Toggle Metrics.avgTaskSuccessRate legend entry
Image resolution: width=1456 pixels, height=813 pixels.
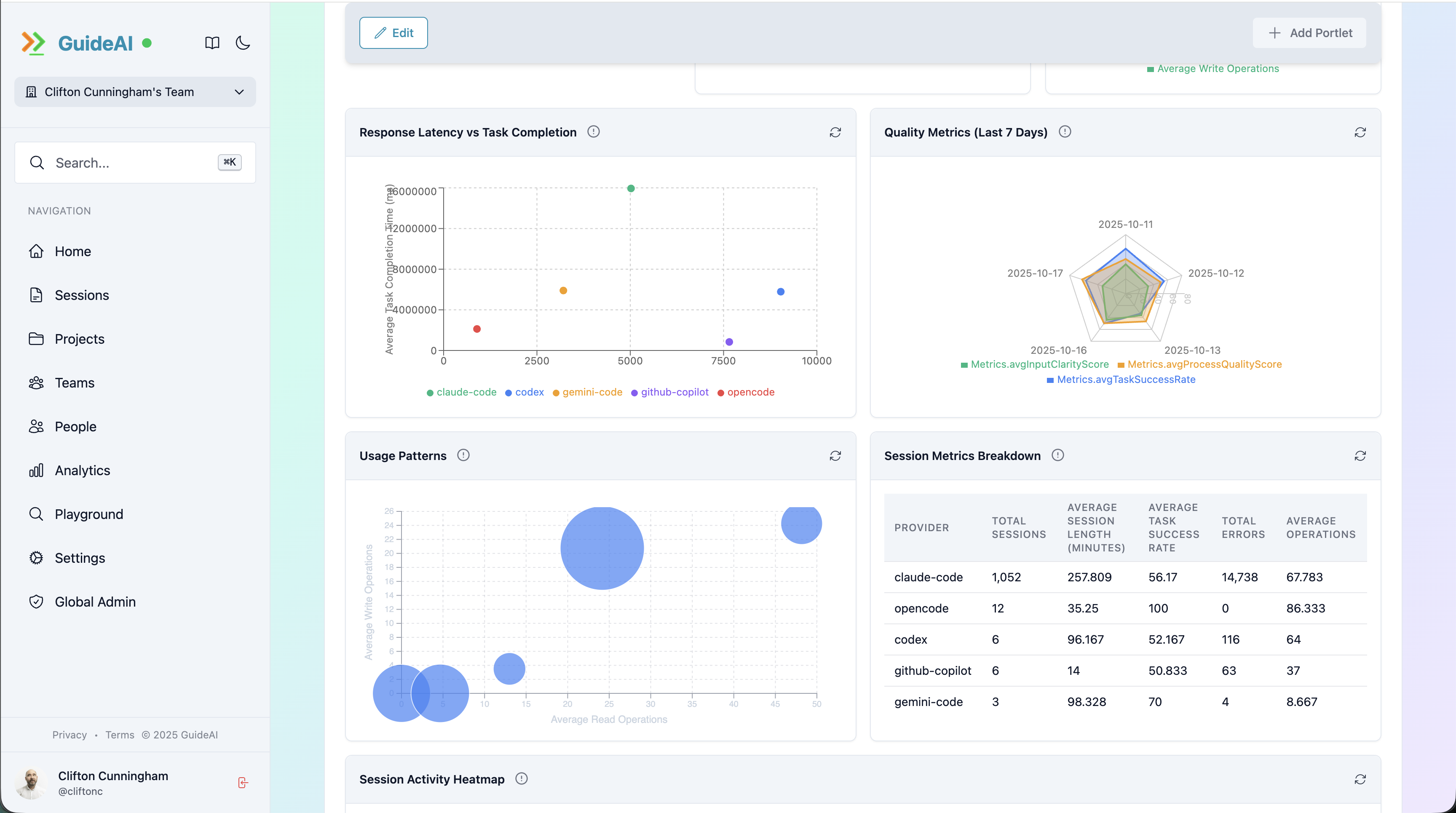1121,380
